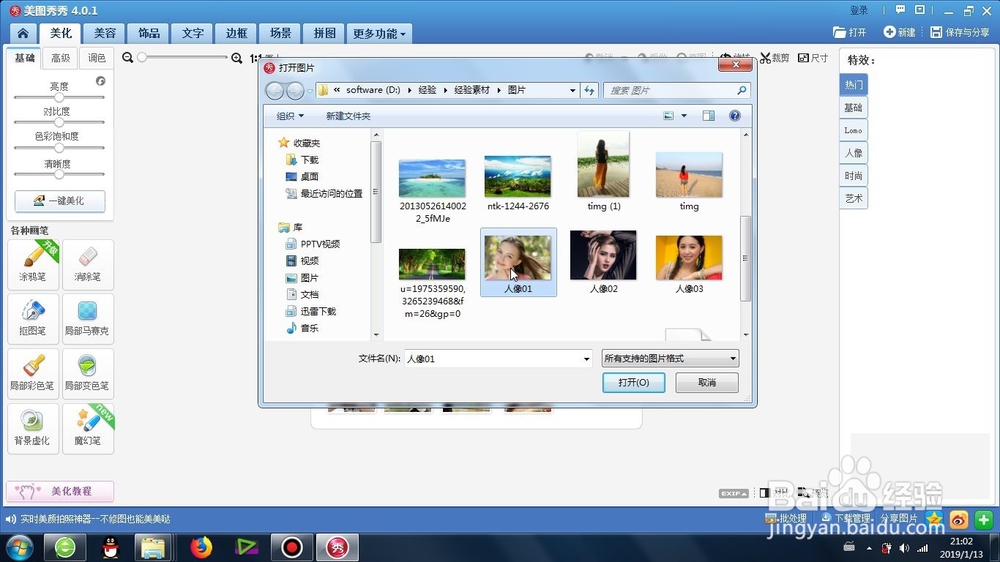Click 新建文件夹 new folder
1000x562 pixels.
tap(348, 116)
